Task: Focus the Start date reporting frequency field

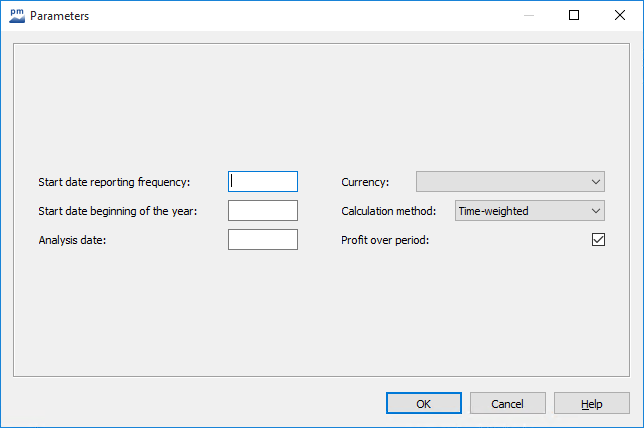Action: 263,182
